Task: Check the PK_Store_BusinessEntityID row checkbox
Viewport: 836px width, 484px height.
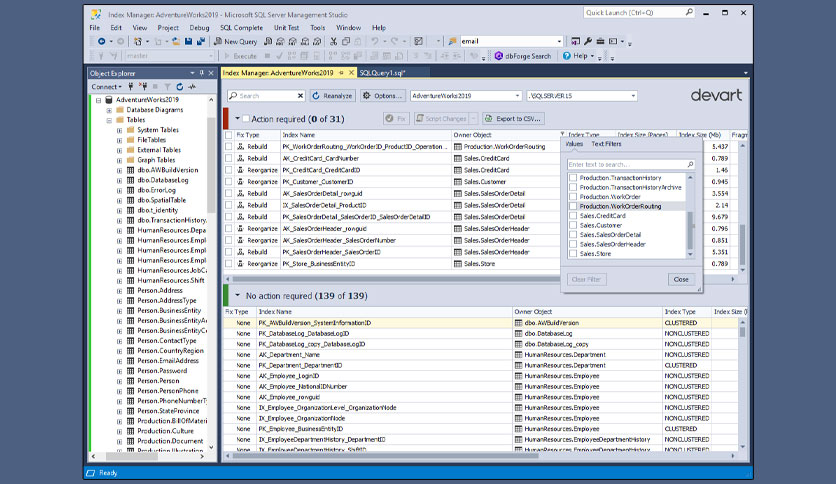Action: (229, 264)
